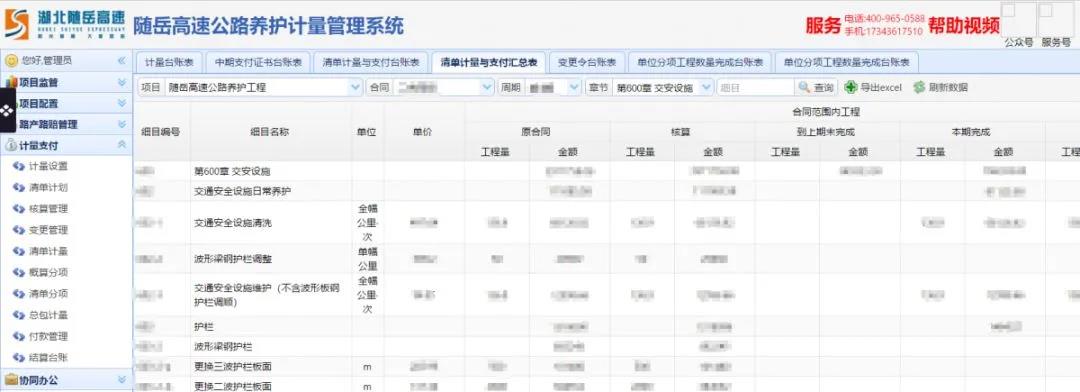This screenshot has width=1080, height=392.
Task: Click the 细目名称 column header
Action: 270,132
